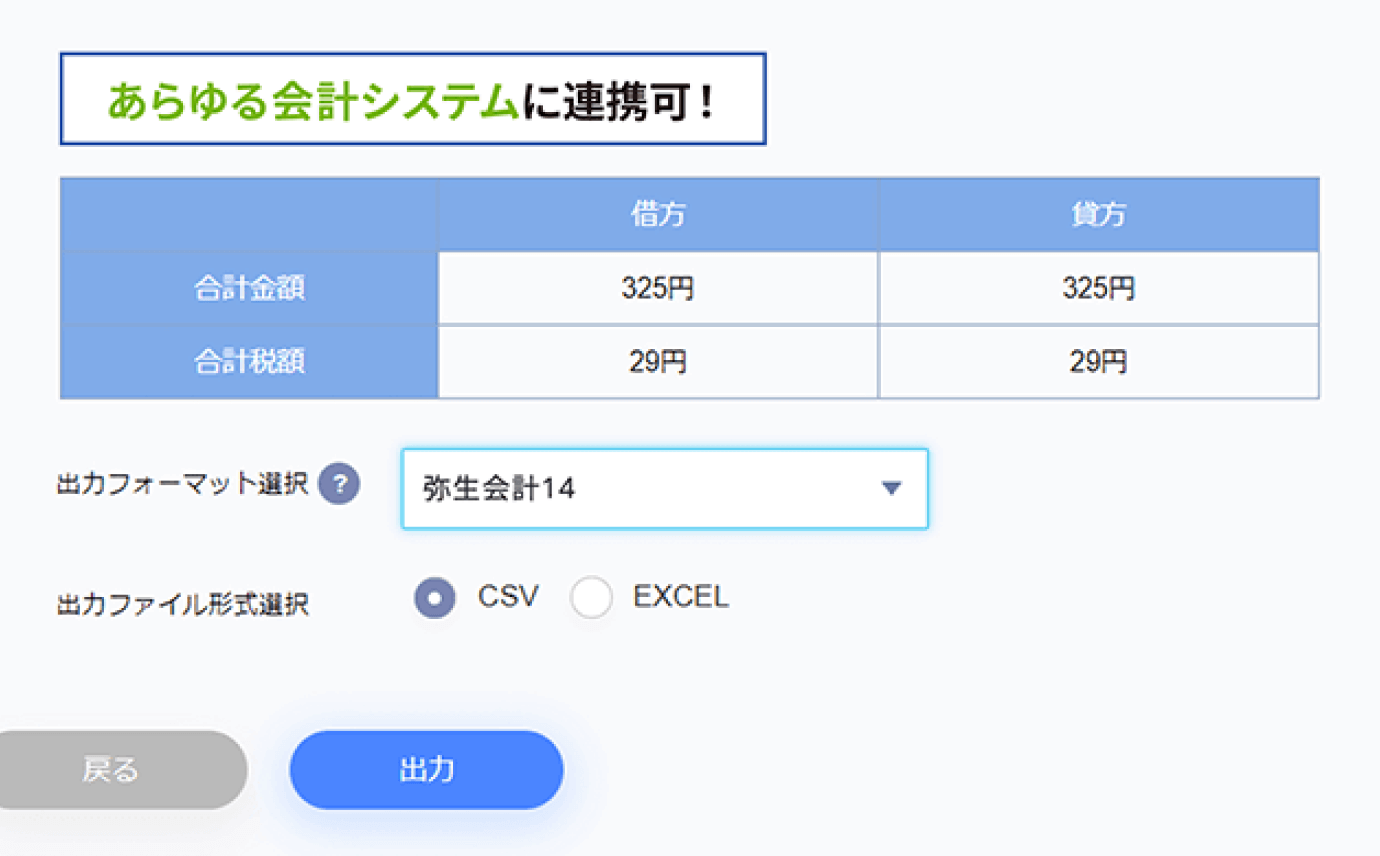Click the 借方 column header

click(x=658, y=215)
